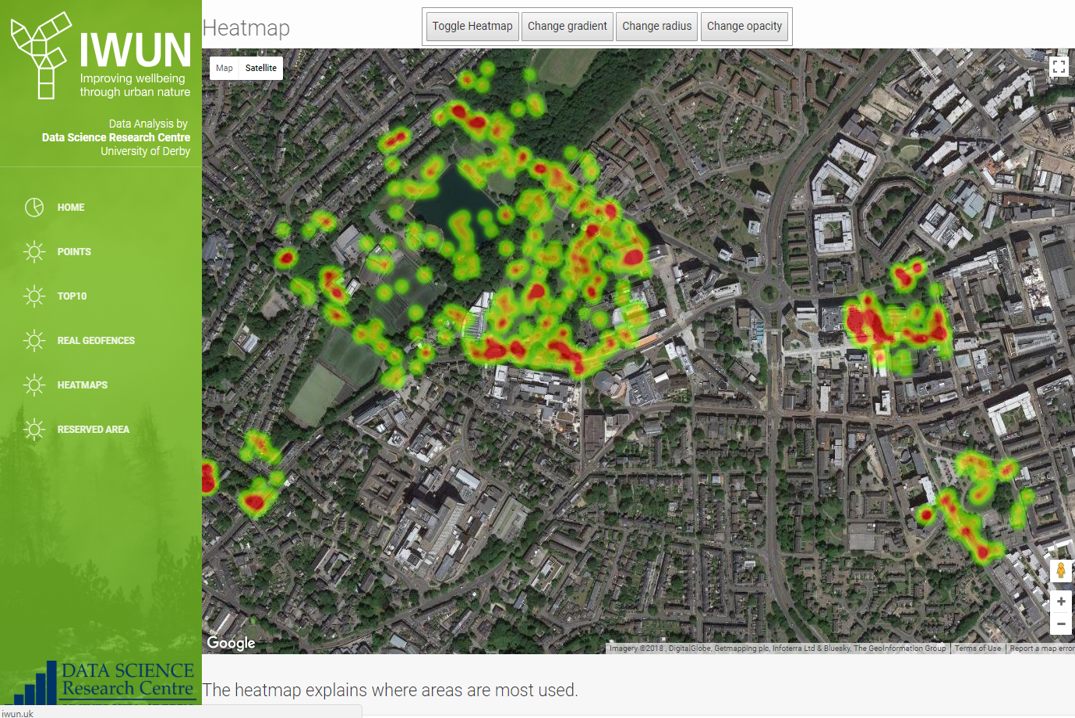Viewport: 1075px width, 718px height.
Task: Open the REAL GEOFENCES menu item
Action: coord(96,341)
